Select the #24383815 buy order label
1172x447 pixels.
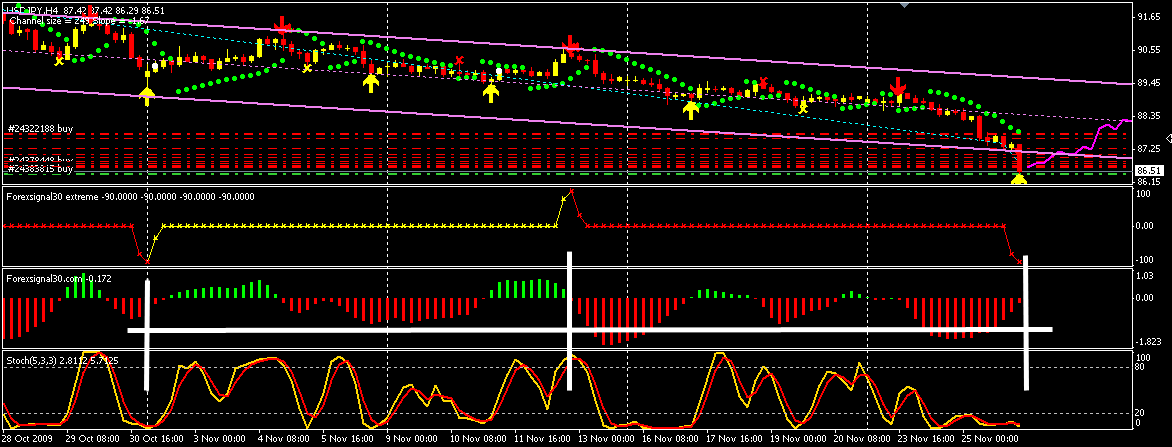click(x=41, y=169)
